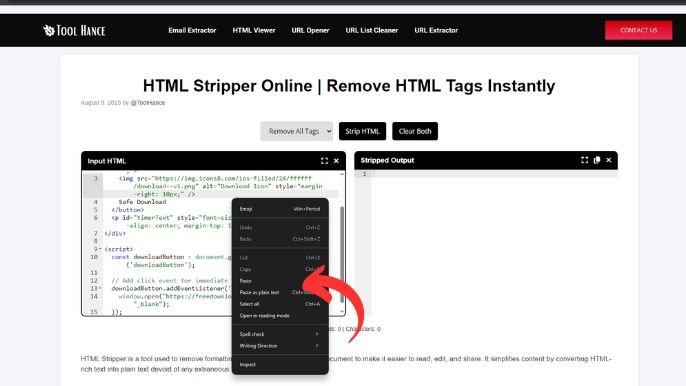Copy the Stripped Output contents
Screen dimensions: 686x386
pyautogui.click(x=597, y=160)
